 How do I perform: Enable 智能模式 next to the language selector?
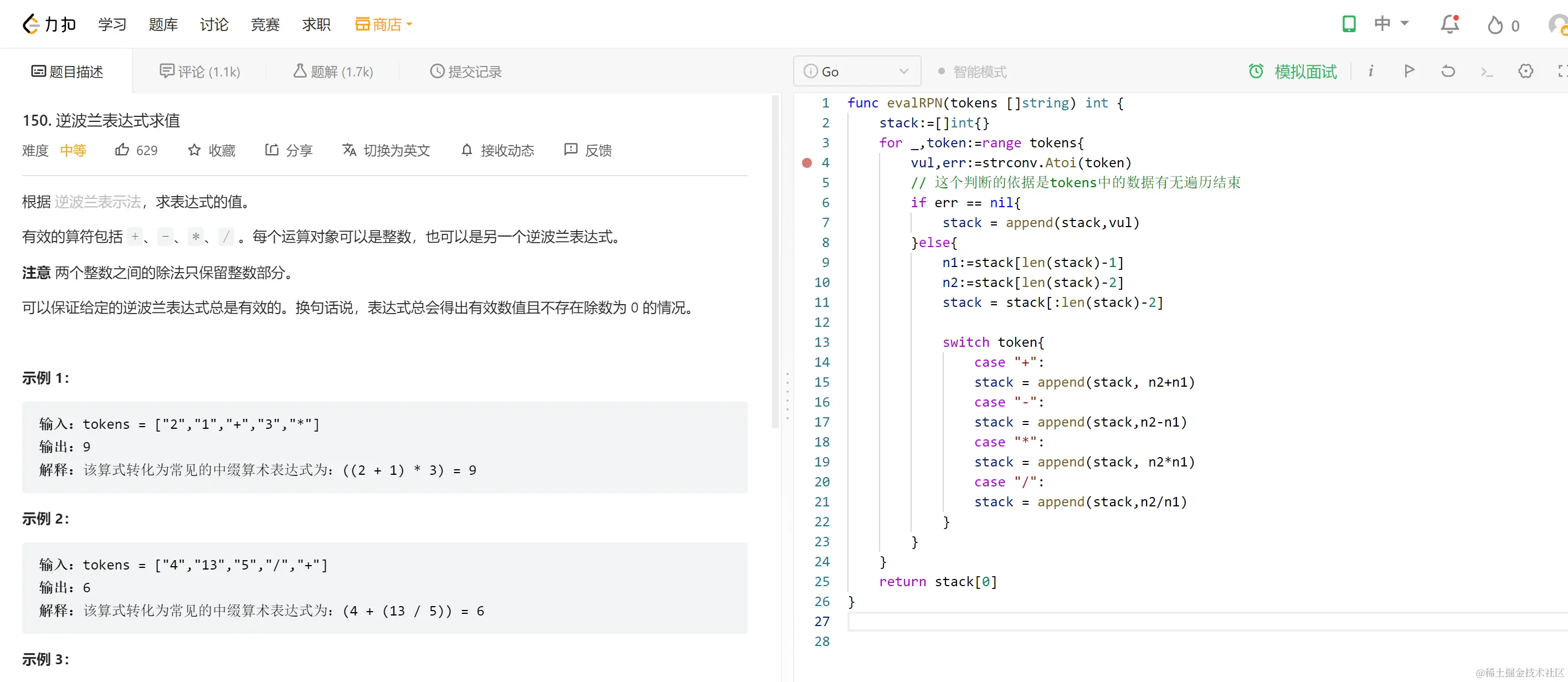point(973,71)
